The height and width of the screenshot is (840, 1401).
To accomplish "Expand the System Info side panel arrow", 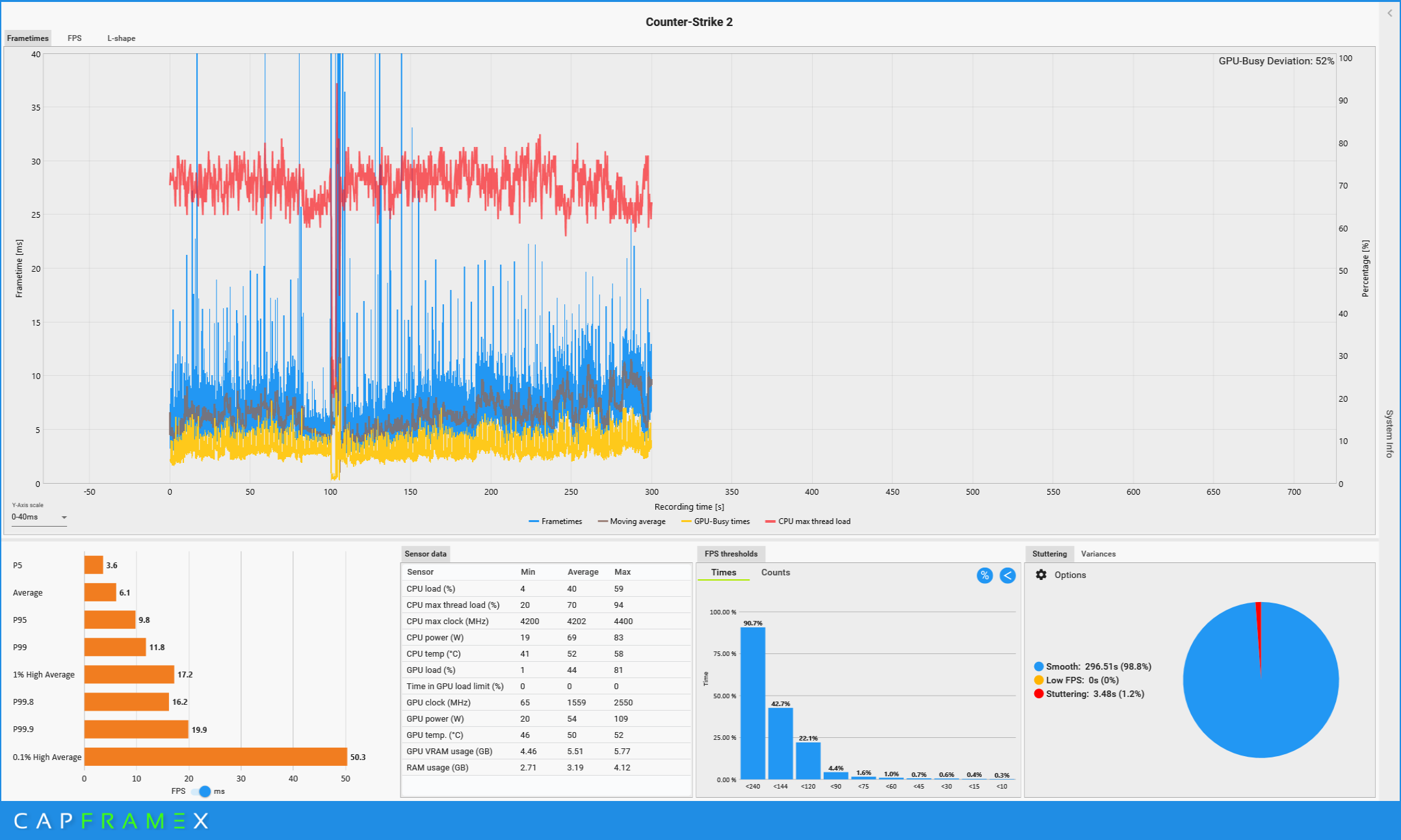I will (x=1389, y=13).
